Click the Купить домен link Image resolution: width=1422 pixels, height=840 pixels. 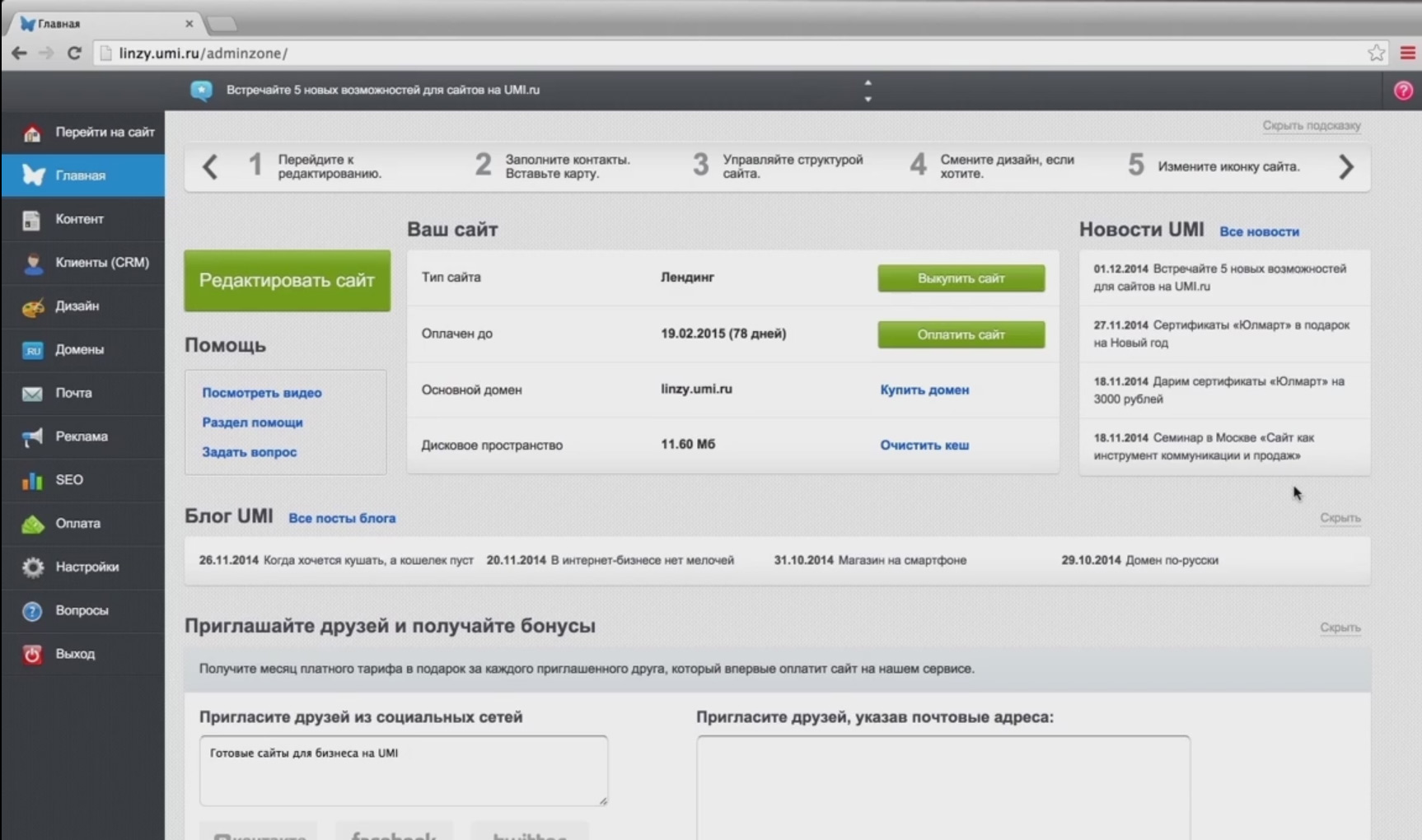click(924, 390)
